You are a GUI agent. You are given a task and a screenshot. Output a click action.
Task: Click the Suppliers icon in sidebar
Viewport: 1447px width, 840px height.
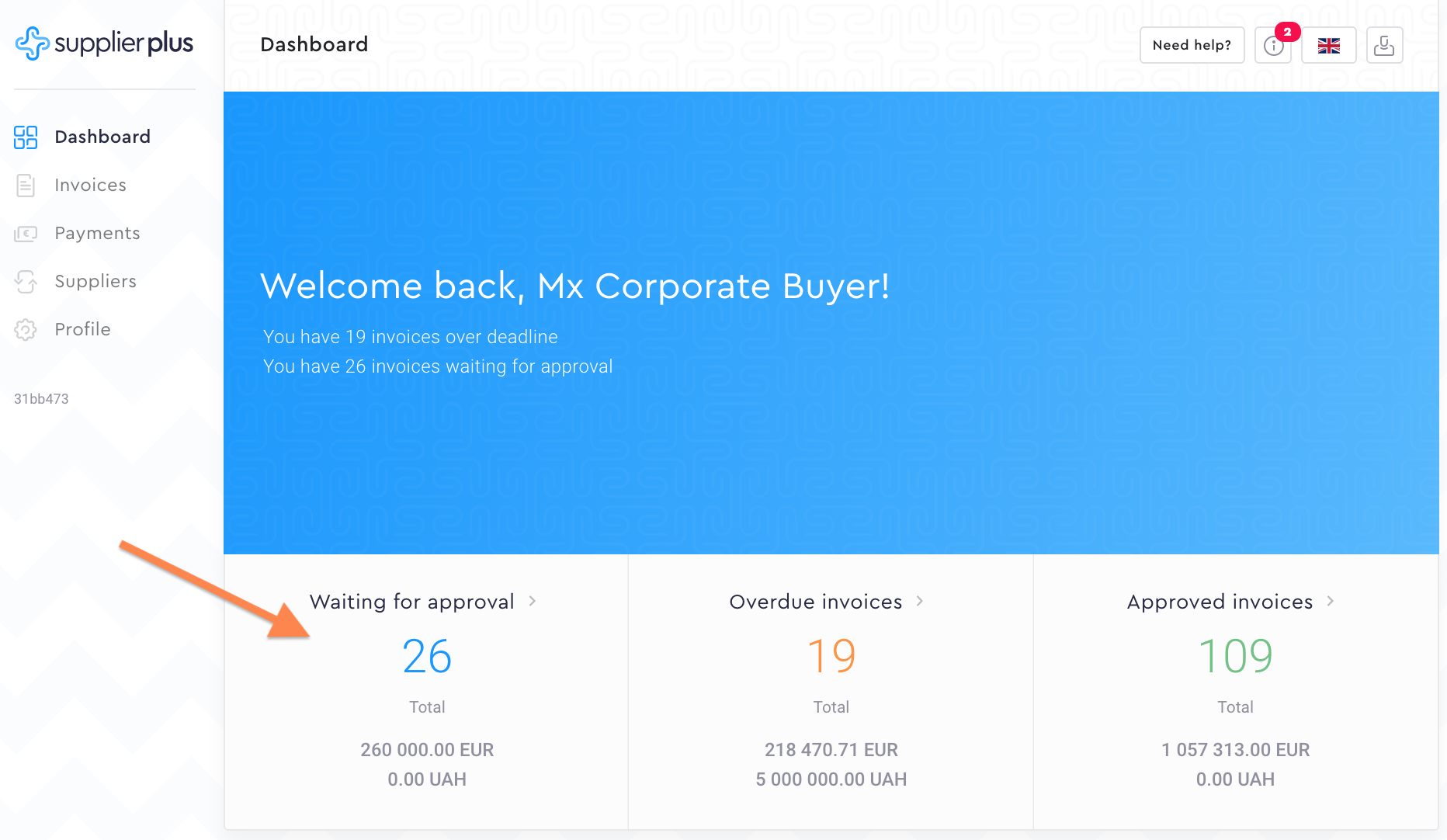click(x=26, y=282)
